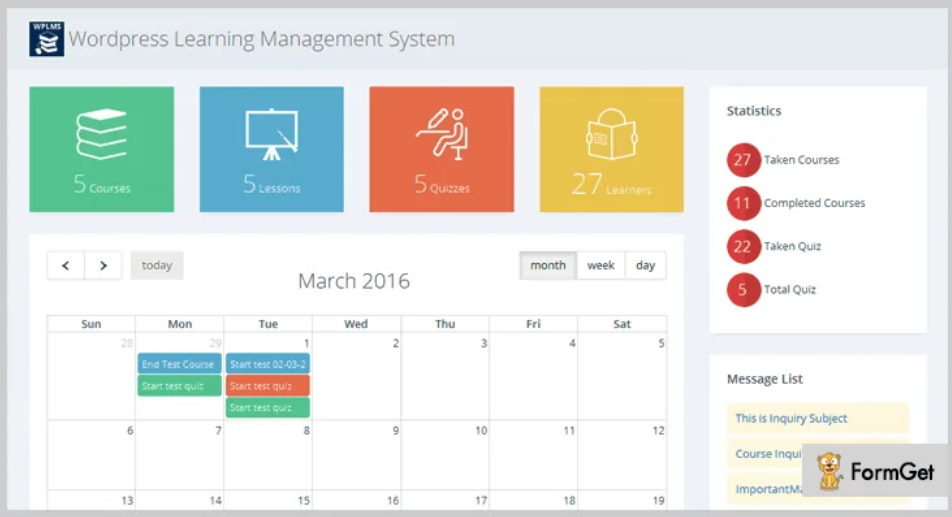Screen dimensions: 952x517
Task: Open the yellow Learners tile
Action: tap(611, 149)
